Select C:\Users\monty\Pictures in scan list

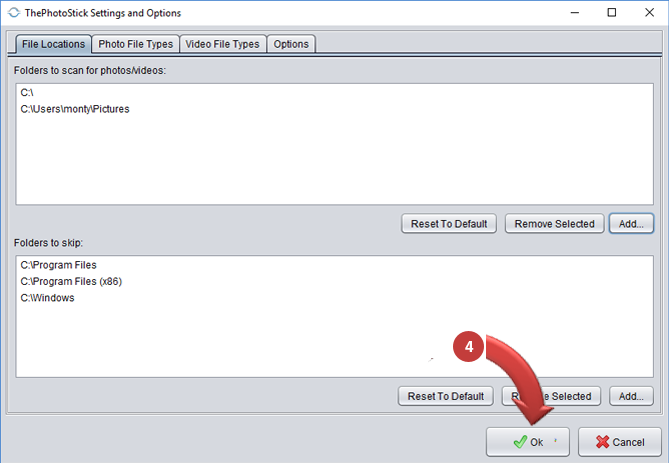pos(334,109)
